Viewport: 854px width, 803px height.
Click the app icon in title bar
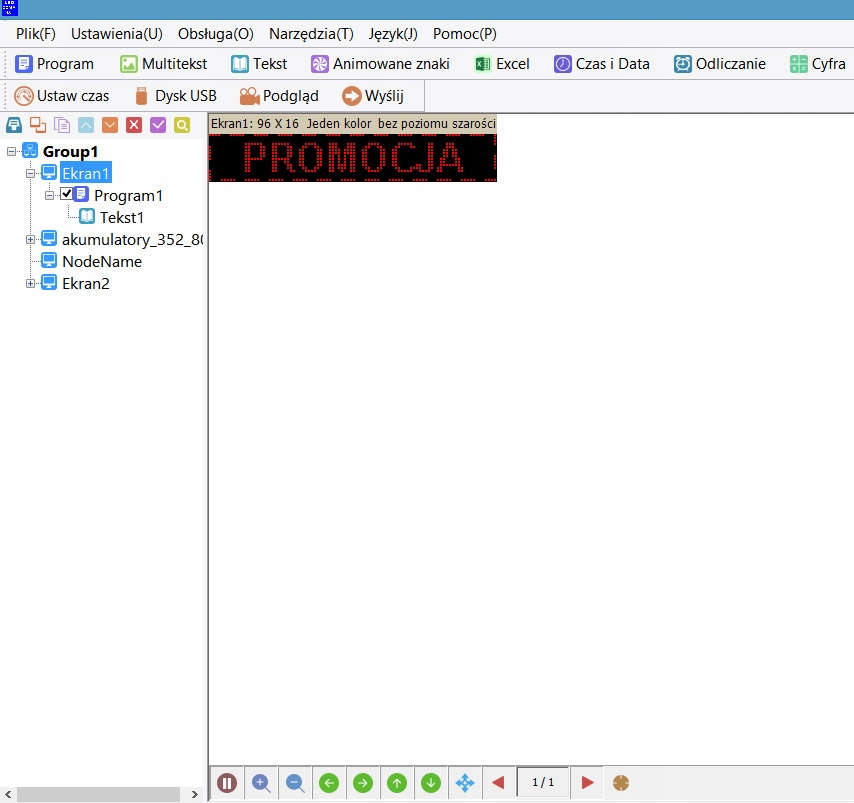click(x=10, y=8)
